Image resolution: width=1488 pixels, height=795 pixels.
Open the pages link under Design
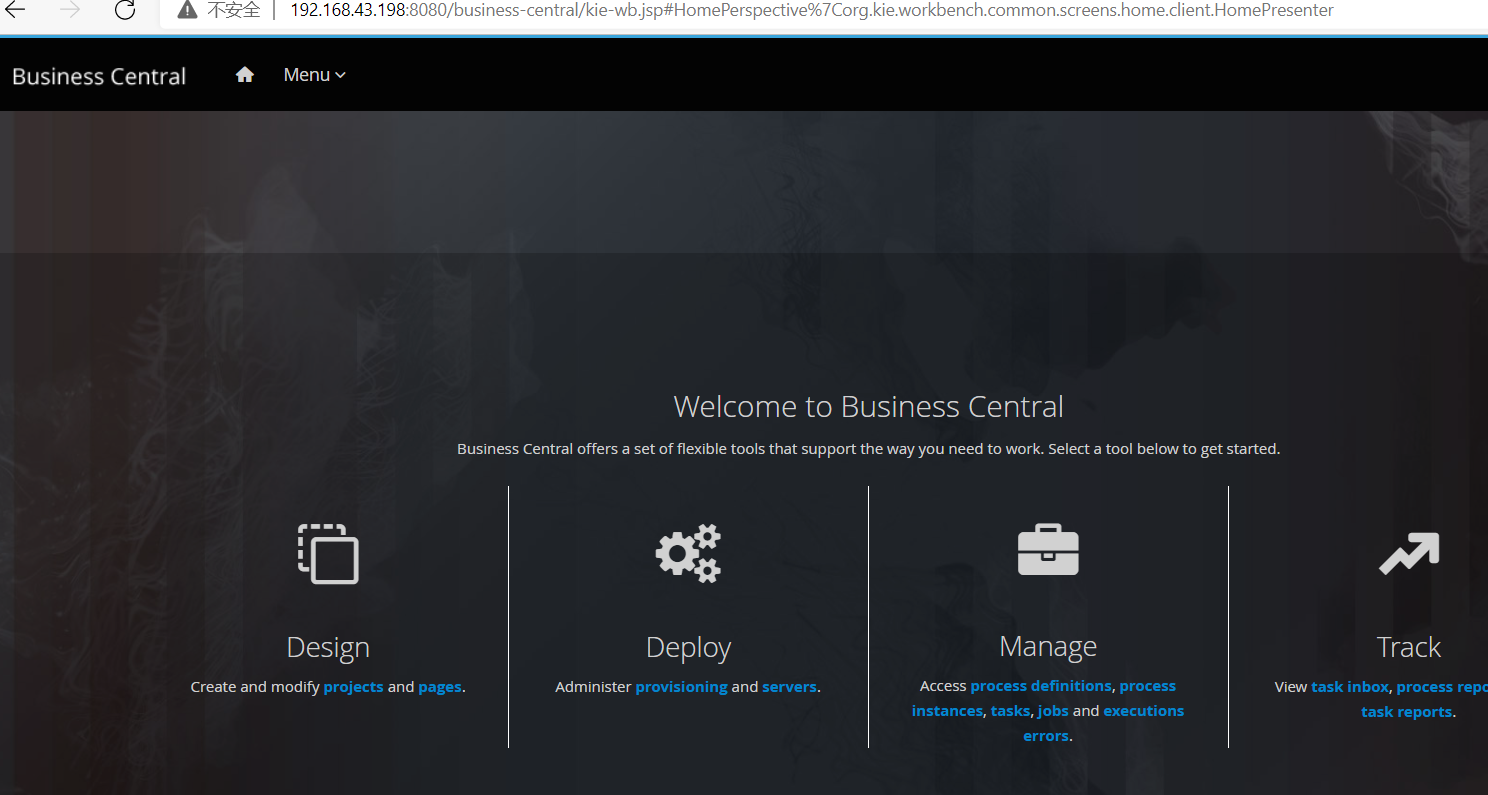click(439, 686)
